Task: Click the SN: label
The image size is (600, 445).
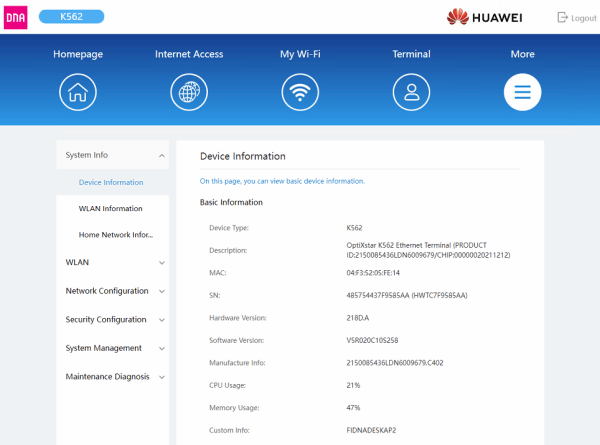Action: point(215,295)
